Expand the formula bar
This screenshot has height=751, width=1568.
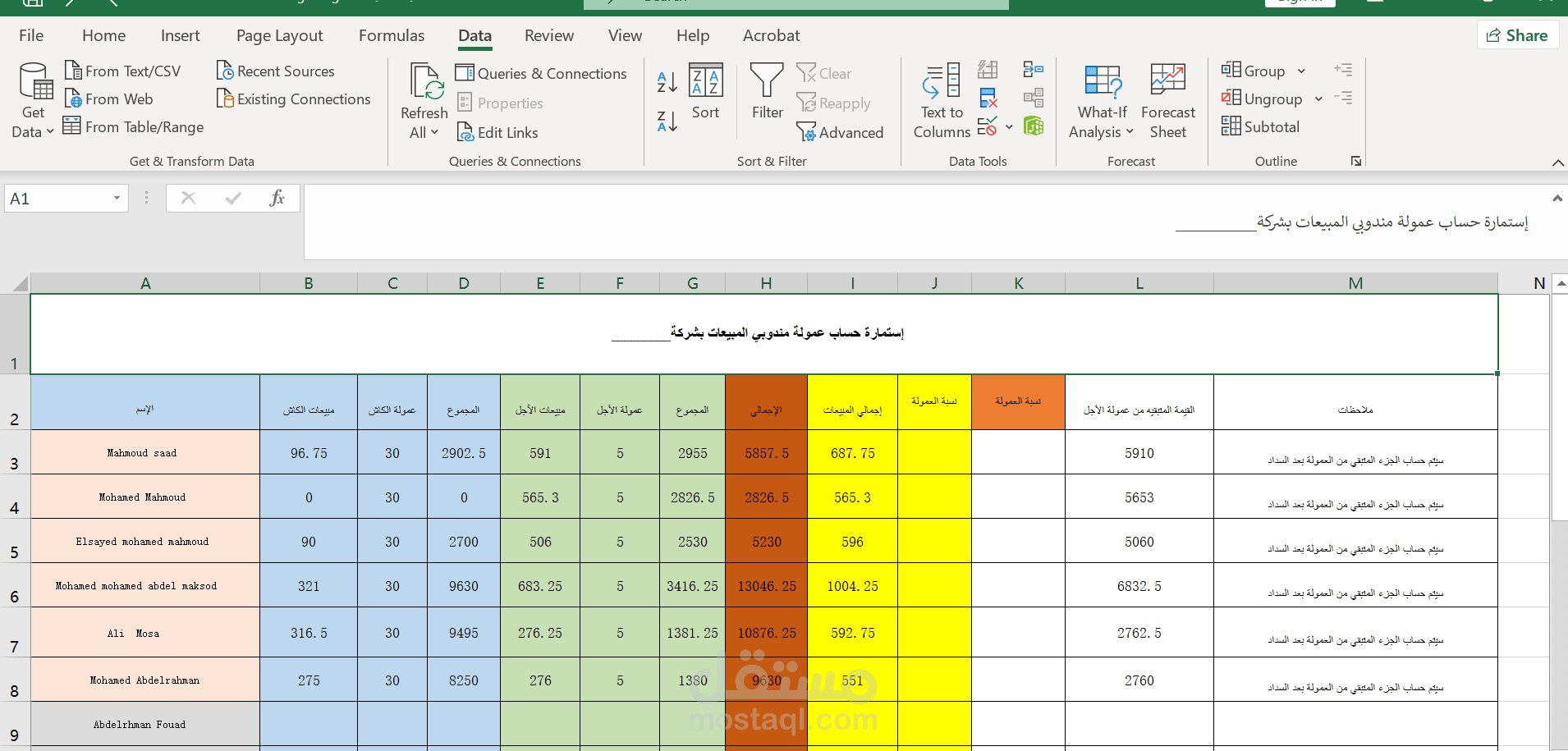(x=1557, y=198)
